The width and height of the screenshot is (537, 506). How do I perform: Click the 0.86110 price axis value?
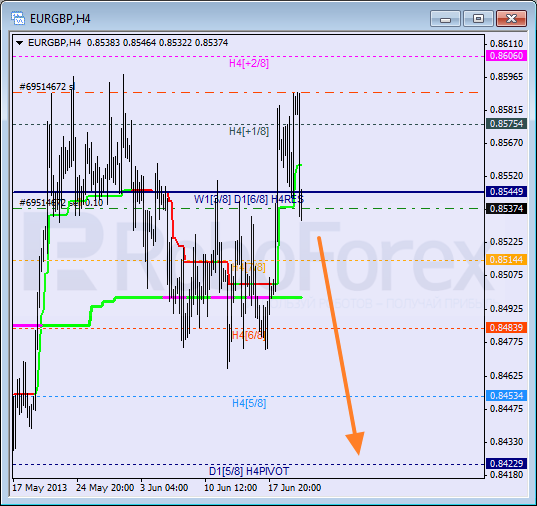point(507,44)
